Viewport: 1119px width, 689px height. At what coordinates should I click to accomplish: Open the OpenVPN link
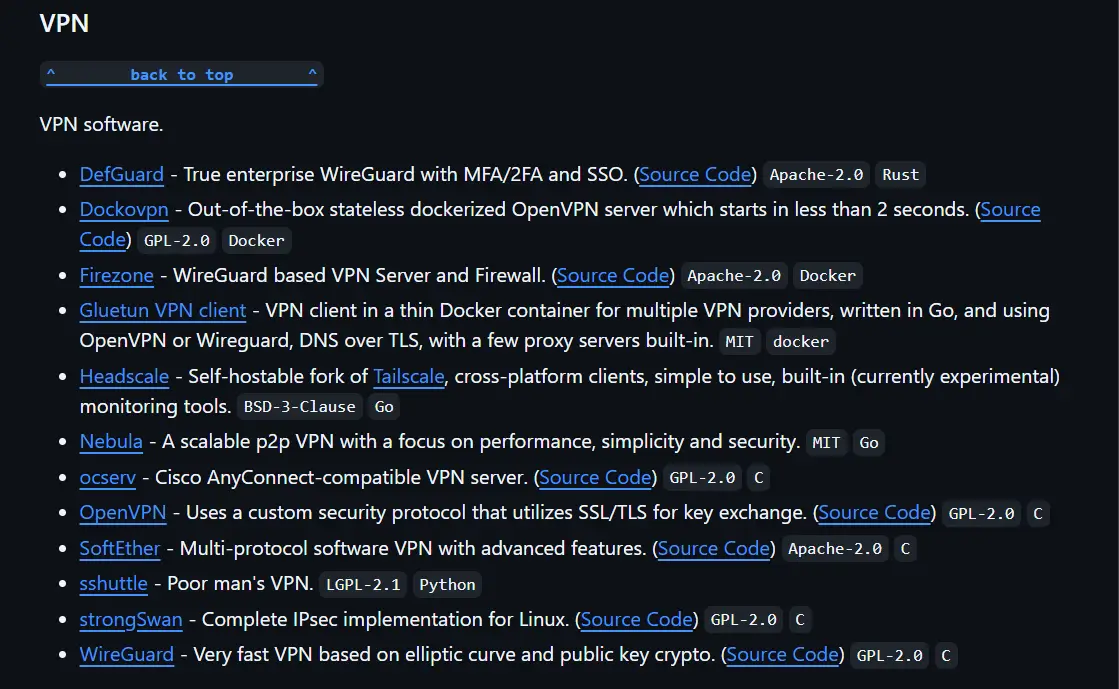click(123, 512)
